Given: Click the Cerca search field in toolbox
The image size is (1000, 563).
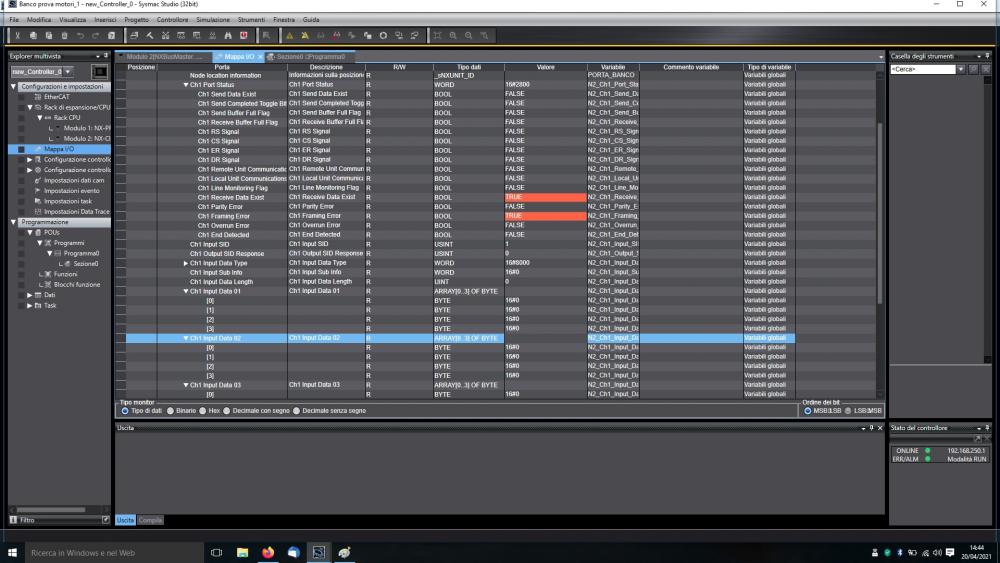Looking at the screenshot, I should pos(923,69).
